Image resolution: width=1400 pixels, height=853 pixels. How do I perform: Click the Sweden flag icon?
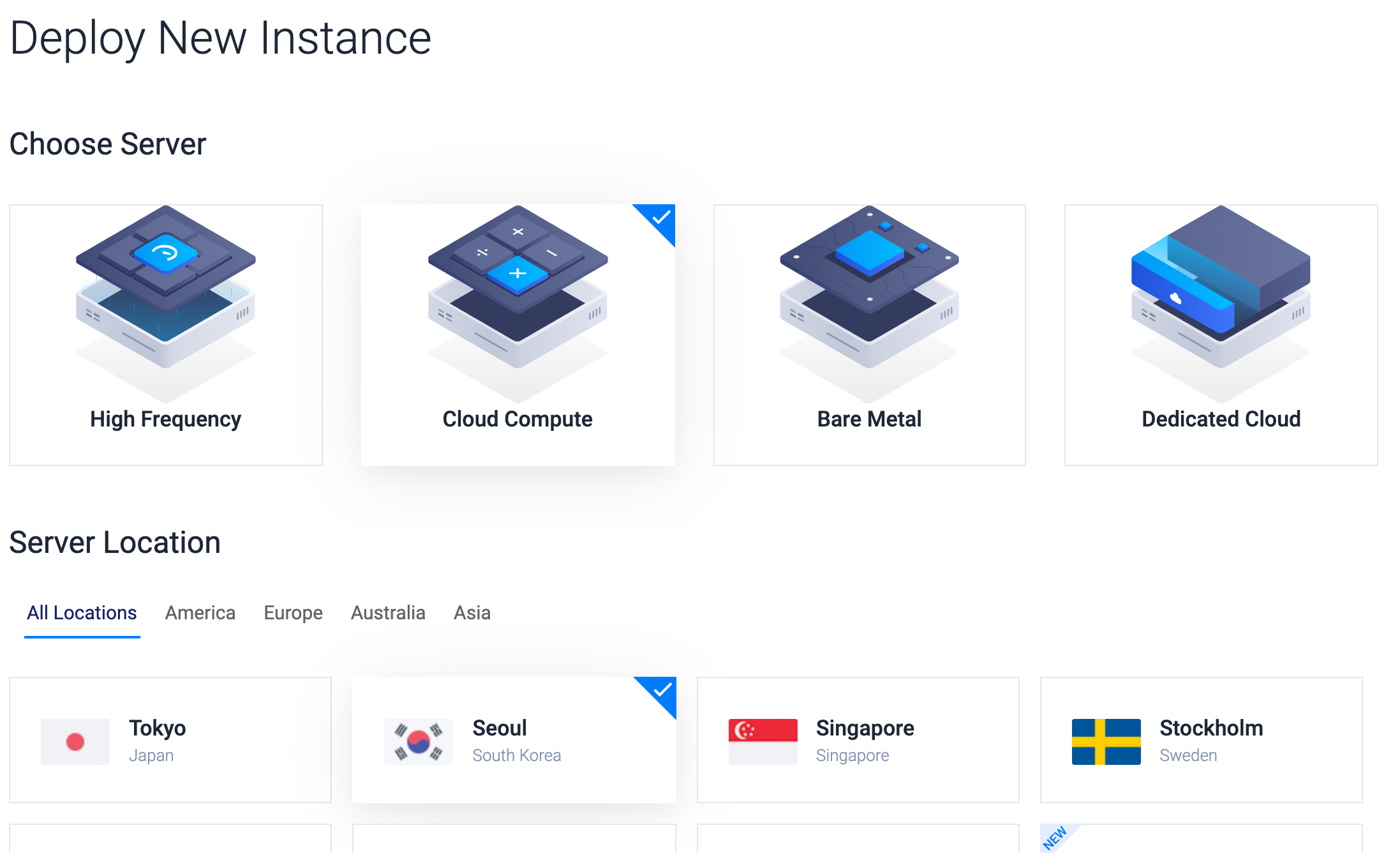(1106, 741)
